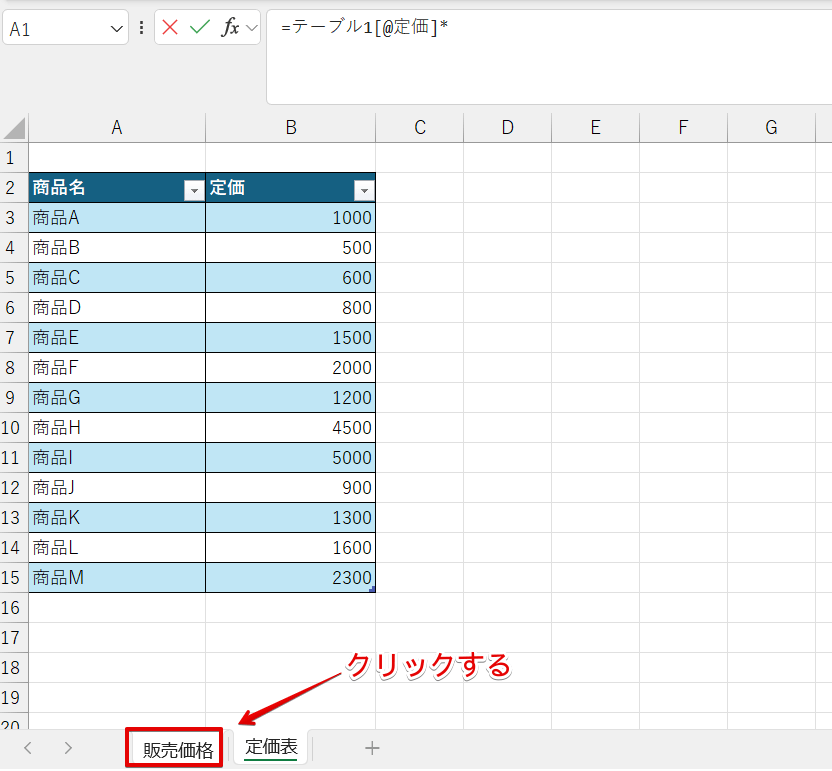Click the price cell 500

291,248
